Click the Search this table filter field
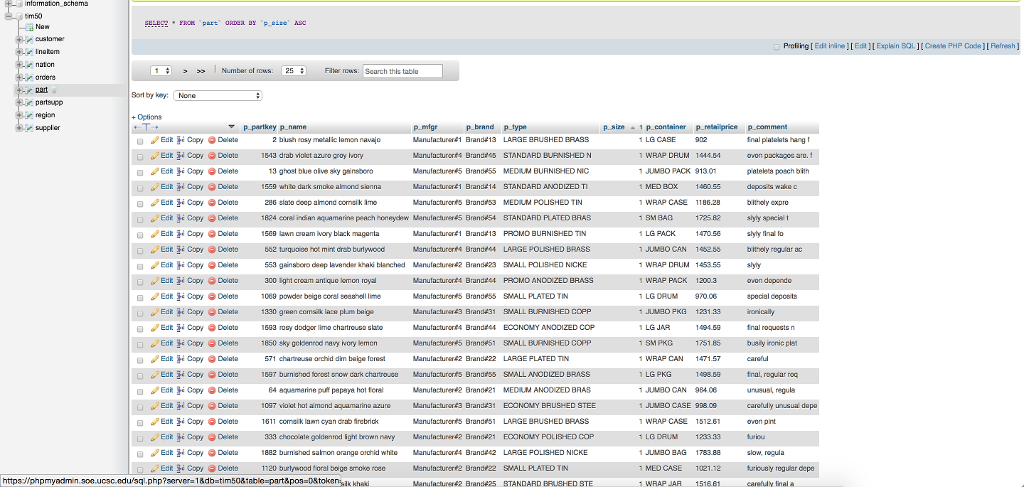 (402, 71)
